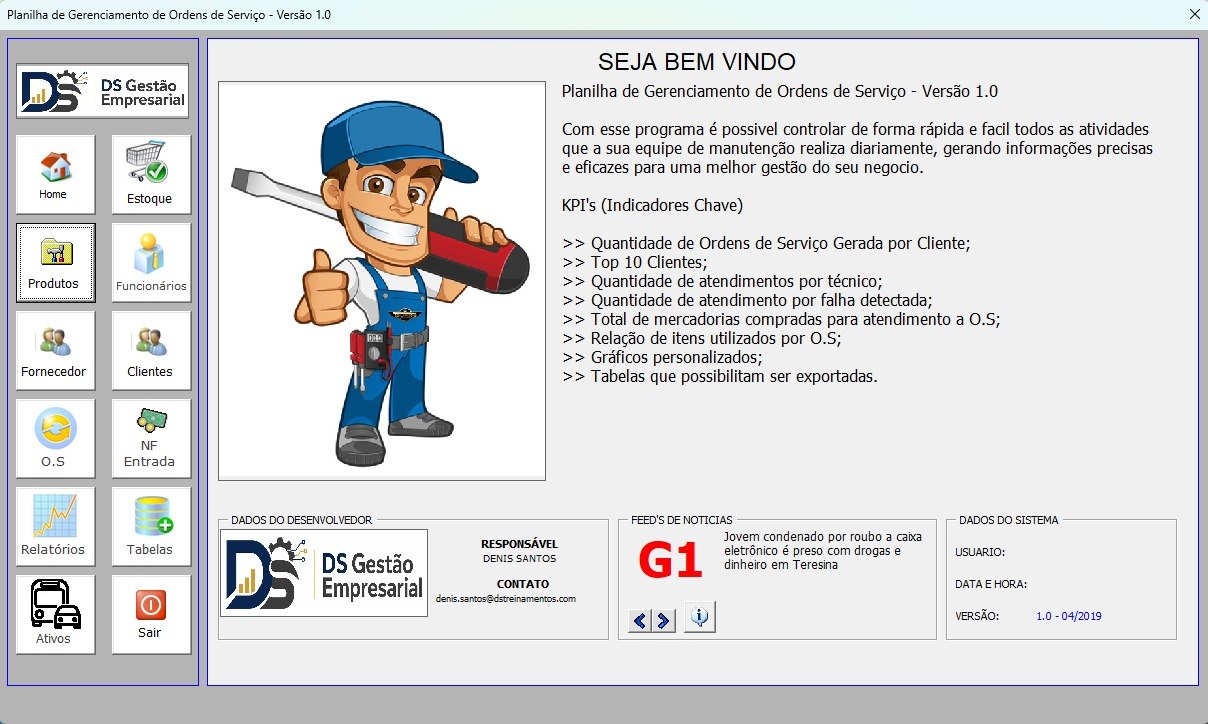
Task: Open the Estoque shopping cart icon
Action: (x=151, y=174)
